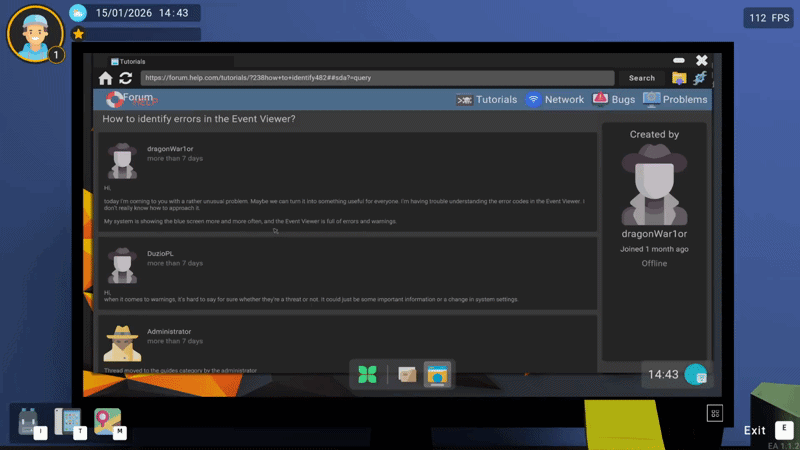
Task: Select the browser window icon in taskbar
Action: coord(437,375)
